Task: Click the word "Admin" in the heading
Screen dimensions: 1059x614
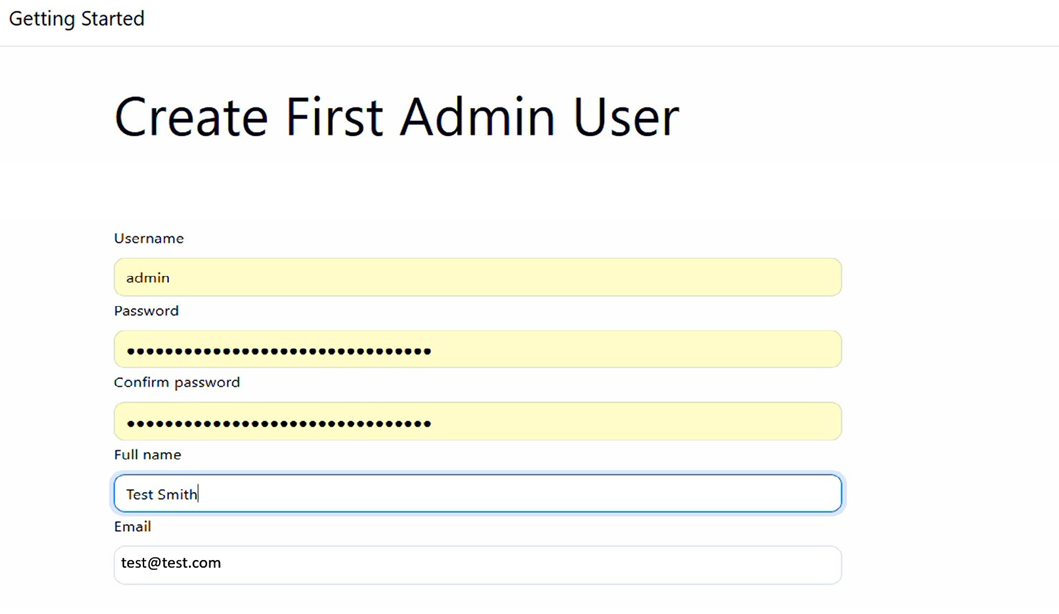Action: tap(477, 118)
